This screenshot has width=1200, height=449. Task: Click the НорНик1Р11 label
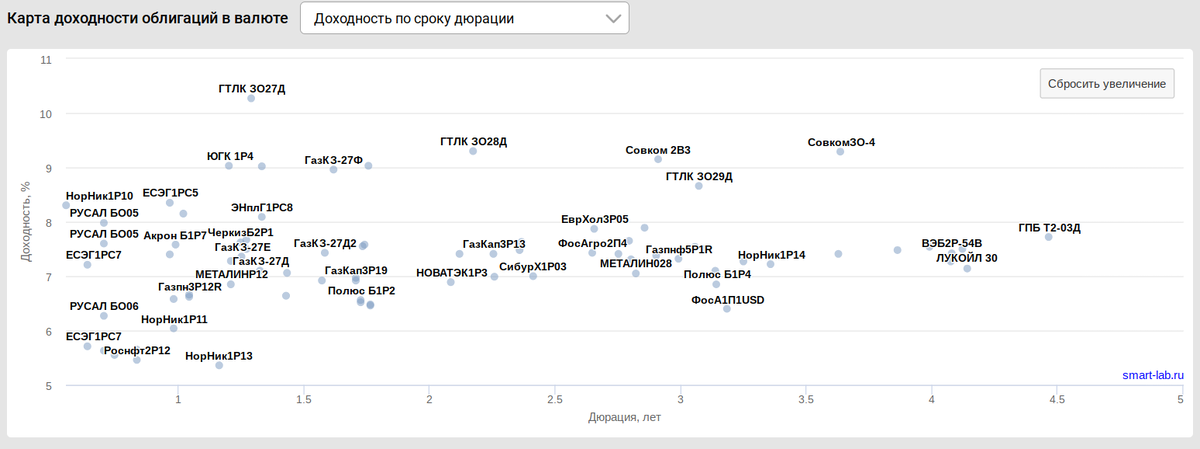[175, 320]
